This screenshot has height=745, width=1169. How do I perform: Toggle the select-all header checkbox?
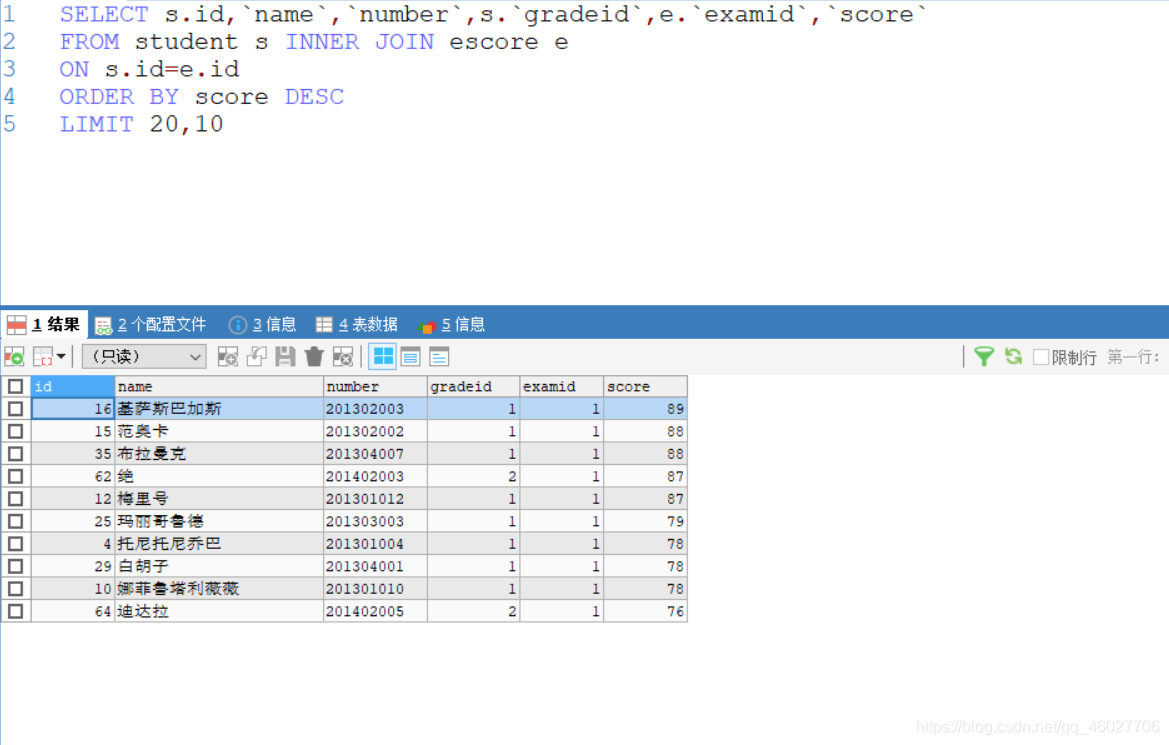(x=16, y=386)
